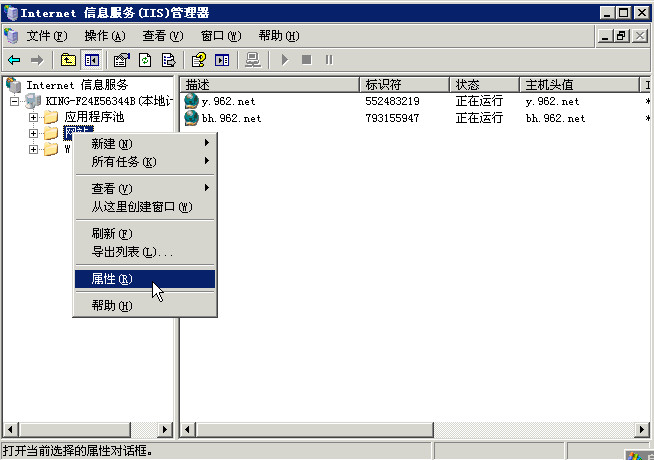654x460 pixels.
Task: Click the Start item play arrow
Action: [285, 60]
